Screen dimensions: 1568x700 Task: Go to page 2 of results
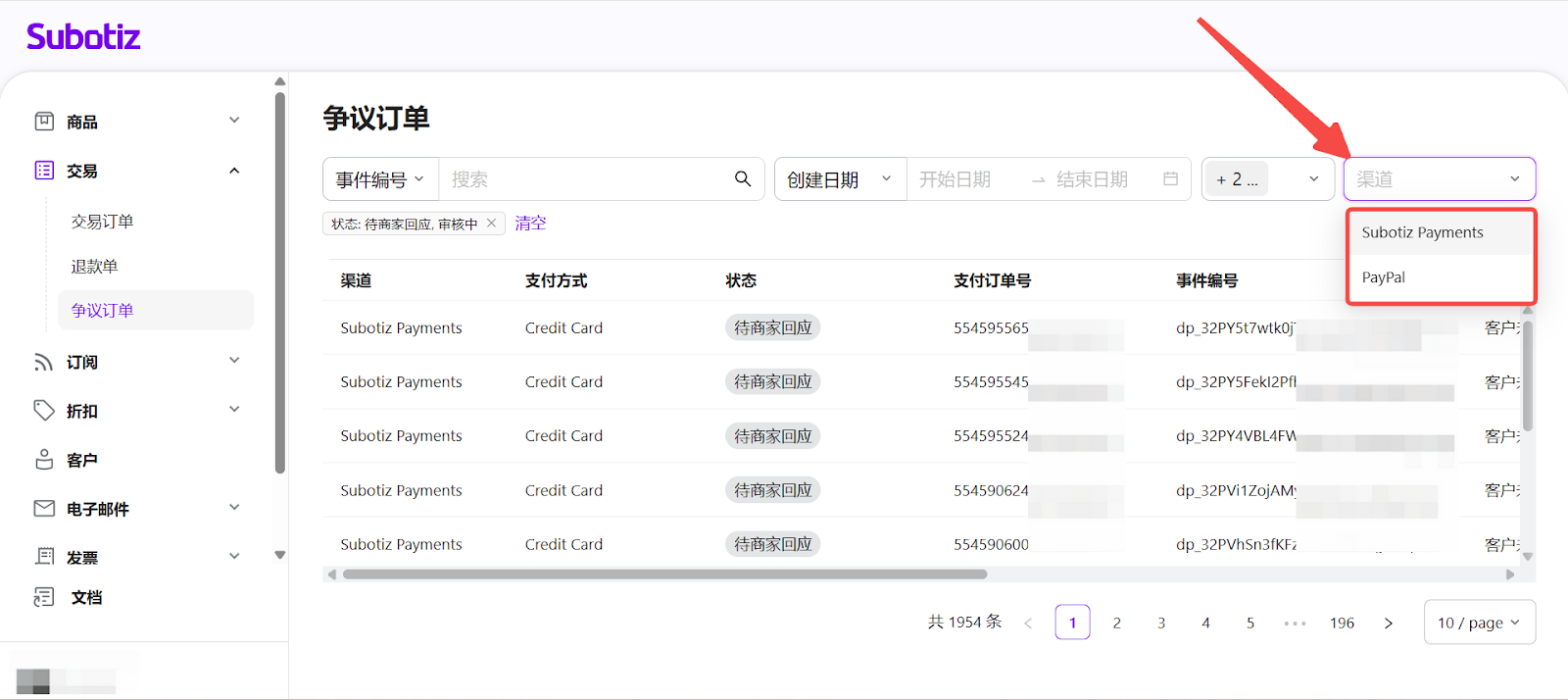pos(1117,623)
